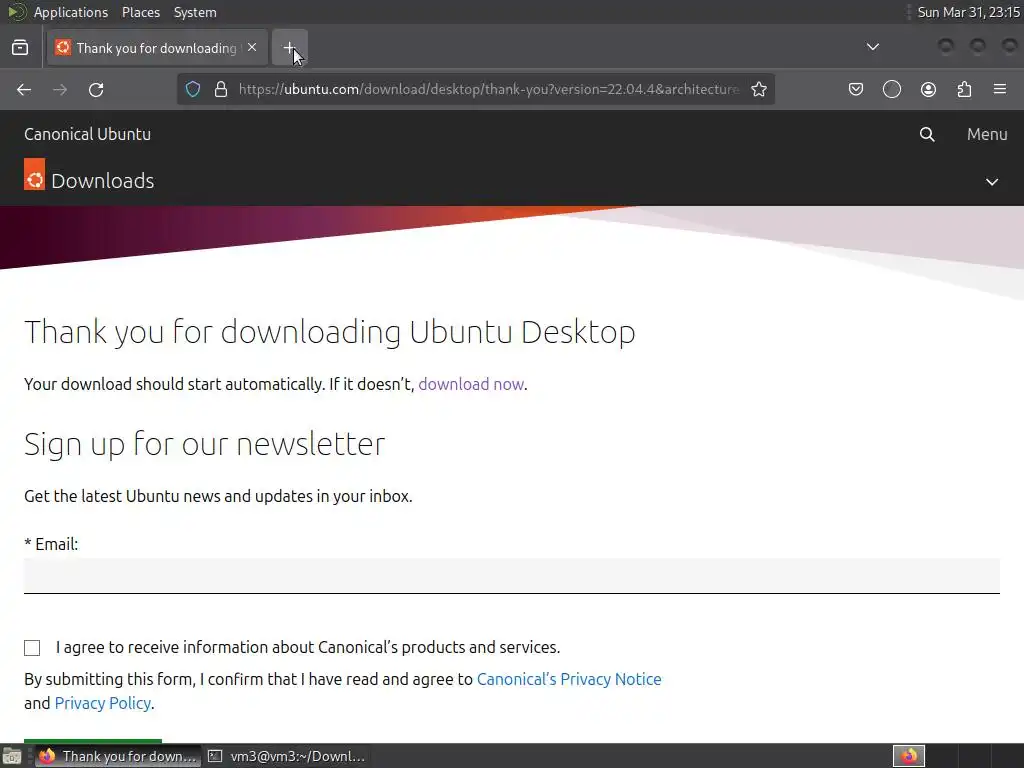The height and width of the screenshot is (768, 1024).
Task: Click the Firefox workspace thumbnail in bottom panel
Action: 909,756
